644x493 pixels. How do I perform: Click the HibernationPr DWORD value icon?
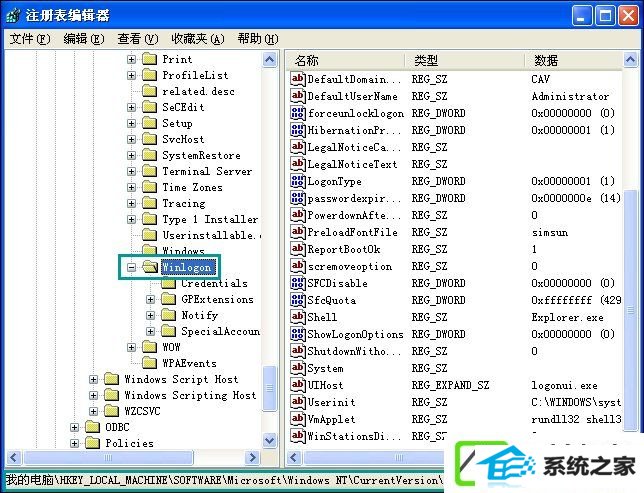[x=298, y=130]
